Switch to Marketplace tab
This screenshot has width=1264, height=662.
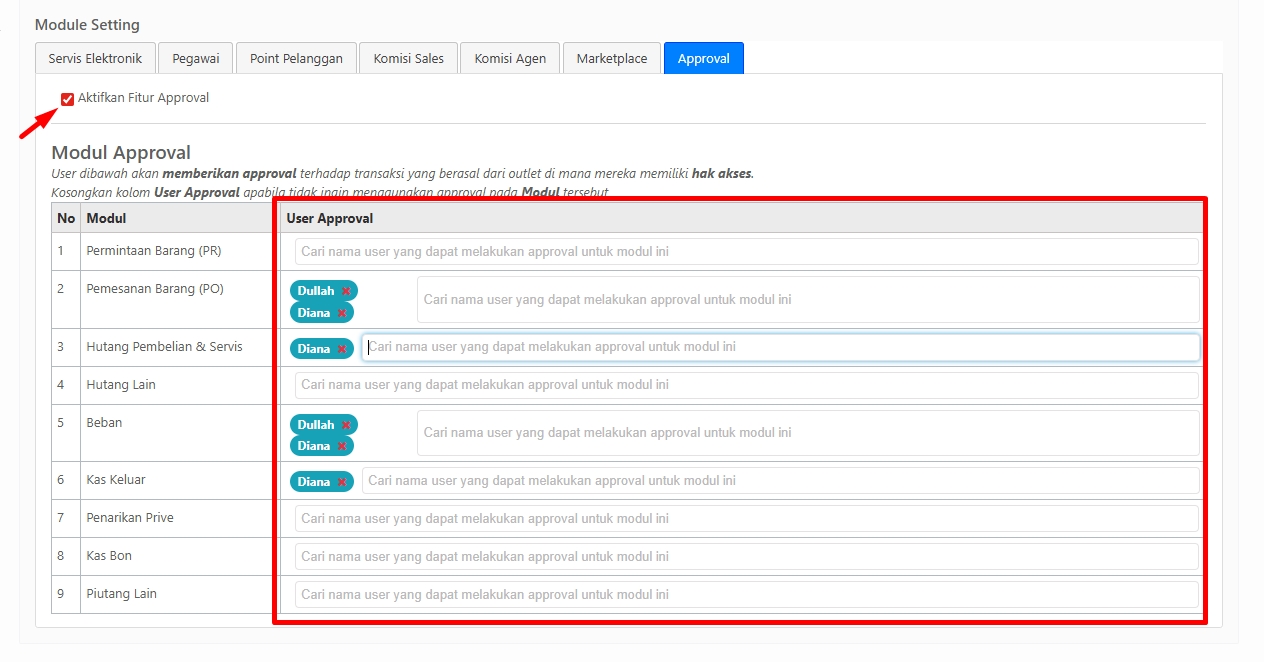[611, 58]
